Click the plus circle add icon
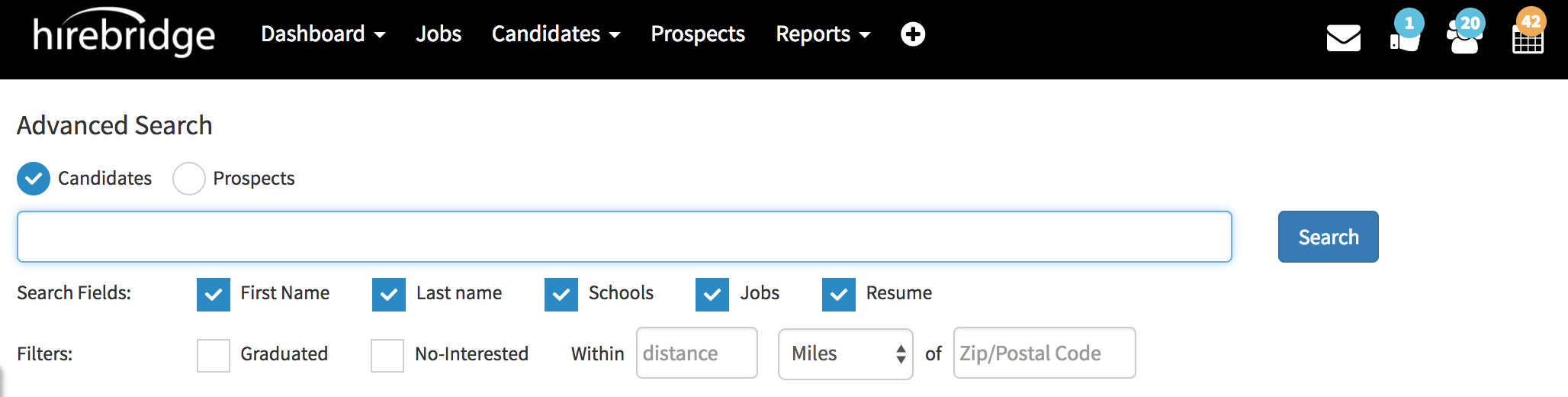Image resolution: width=1568 pixels, height=397 pixels. click(912, 34)
